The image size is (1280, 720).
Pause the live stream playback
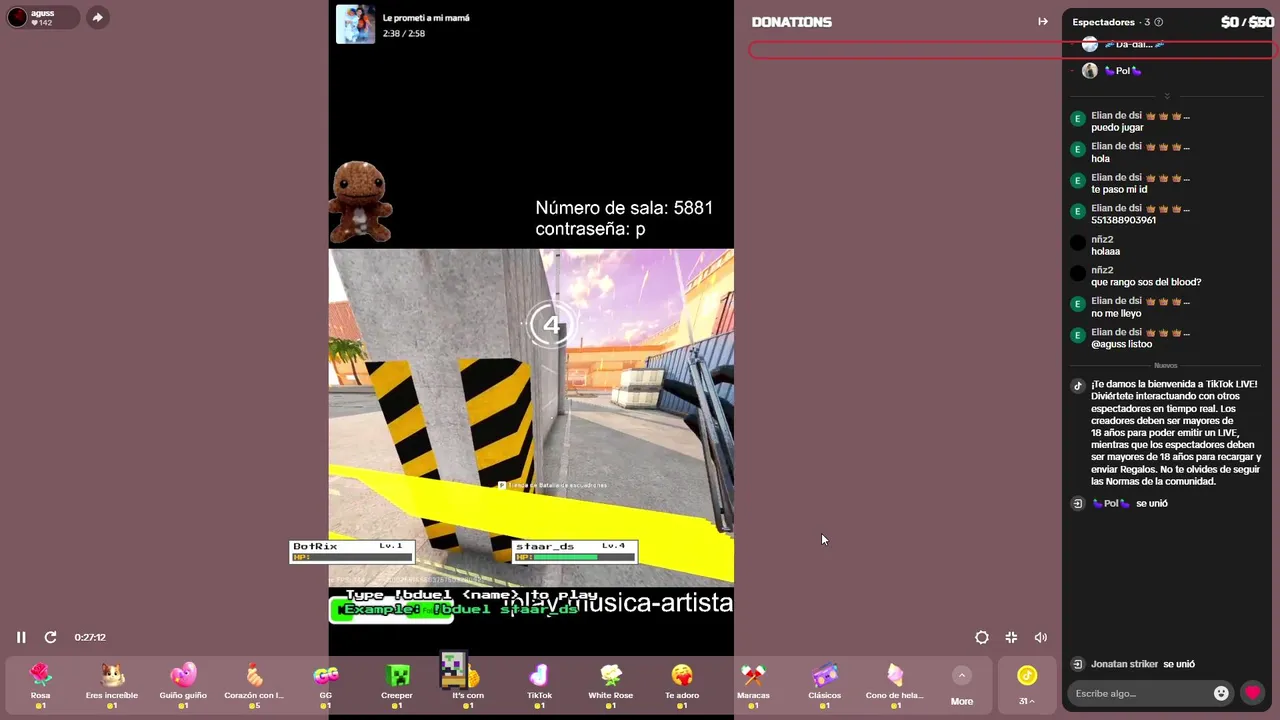point(21,637)
